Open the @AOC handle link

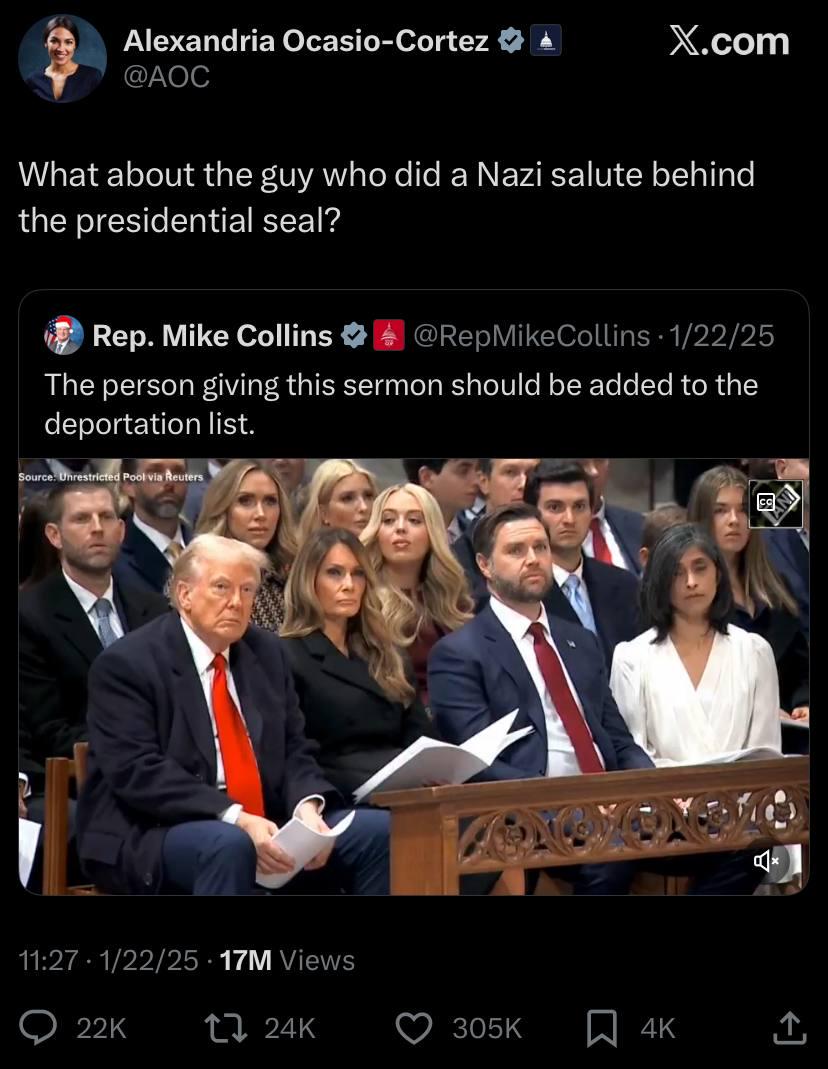166,76
